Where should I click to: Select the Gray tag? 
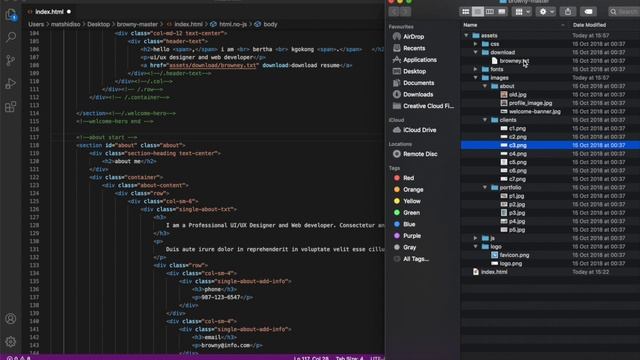pyautogui.click(x=409, y=247)
